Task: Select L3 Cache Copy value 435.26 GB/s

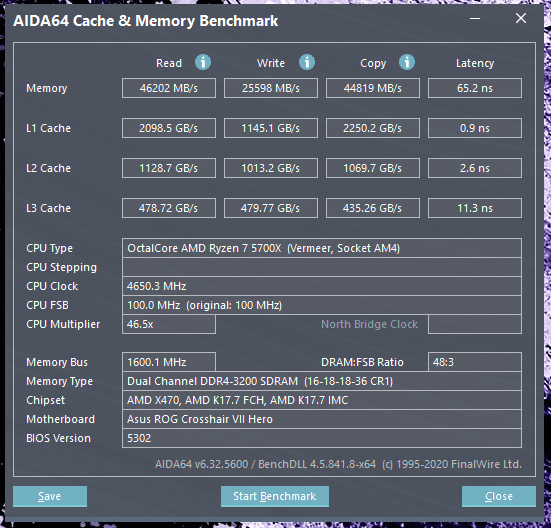Action: pos(372,208)
